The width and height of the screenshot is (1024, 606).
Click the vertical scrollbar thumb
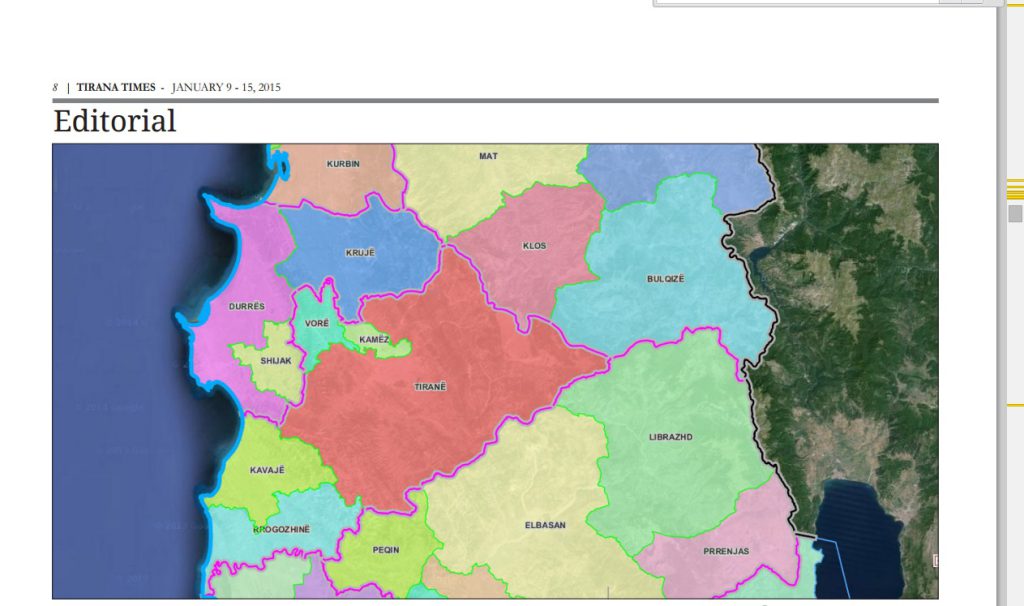coord(1015,213)
